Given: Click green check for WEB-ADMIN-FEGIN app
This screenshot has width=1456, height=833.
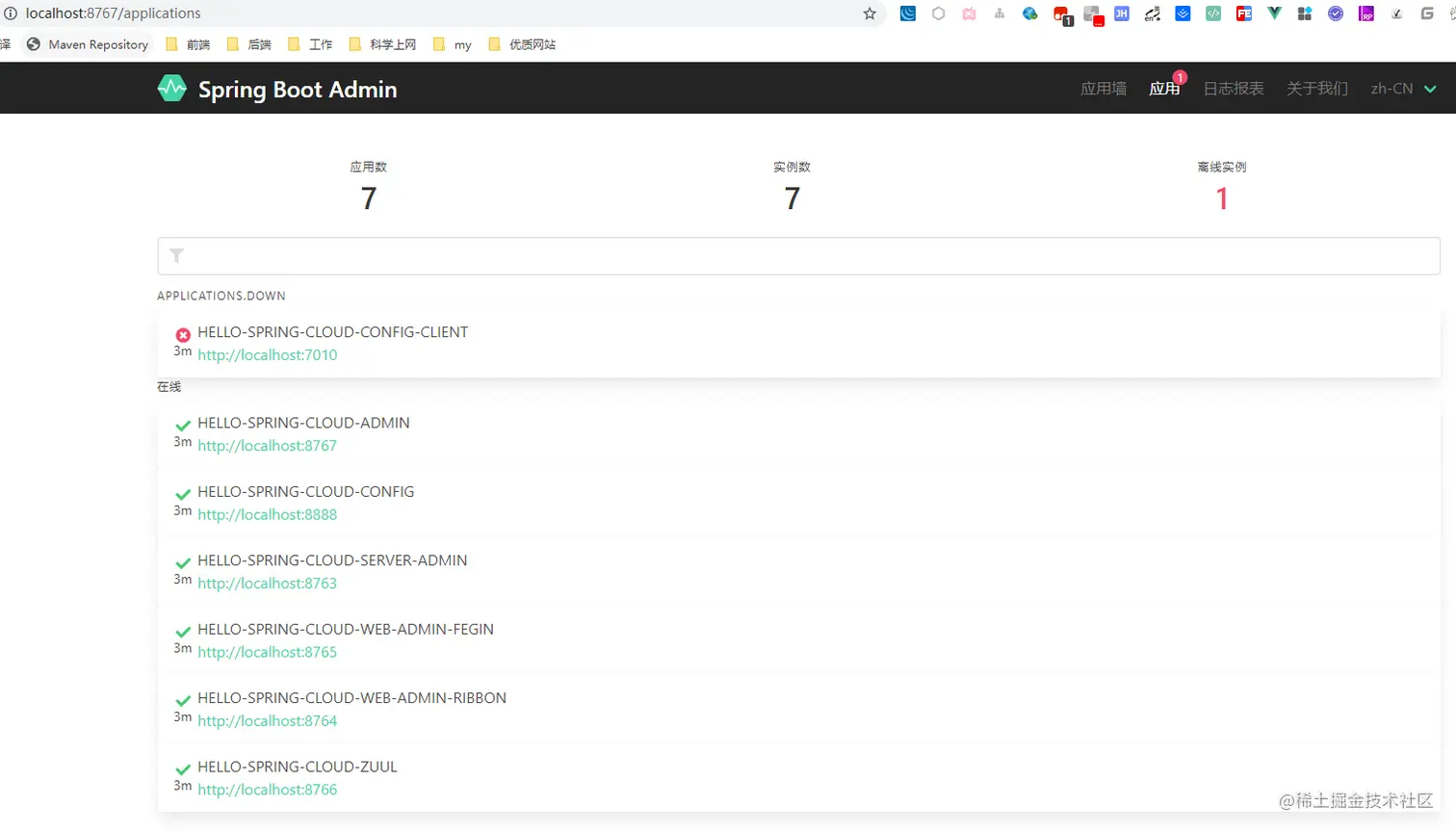Looking at the screenshot, I should pos(183,632).
